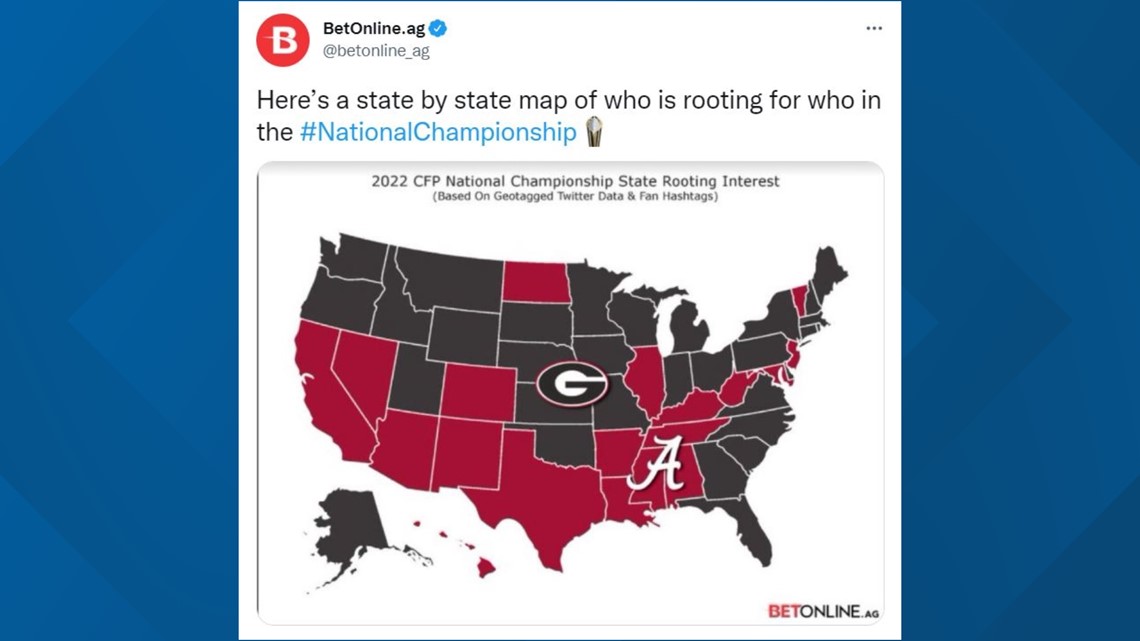Click the Georgia G logo on the map
Image resolution: width=1140 pixels, height=641 pixels.
pos(571,383)
